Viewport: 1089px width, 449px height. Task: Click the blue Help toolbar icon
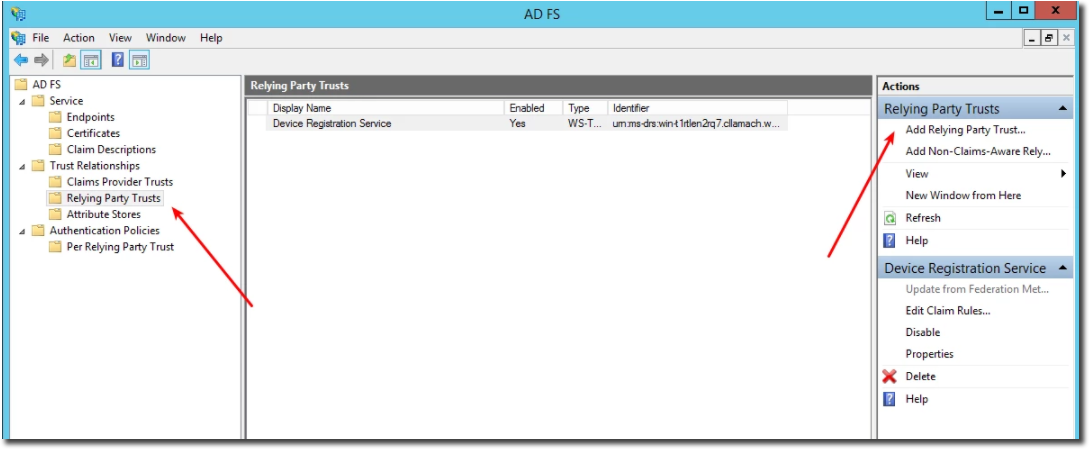point(117,60)
